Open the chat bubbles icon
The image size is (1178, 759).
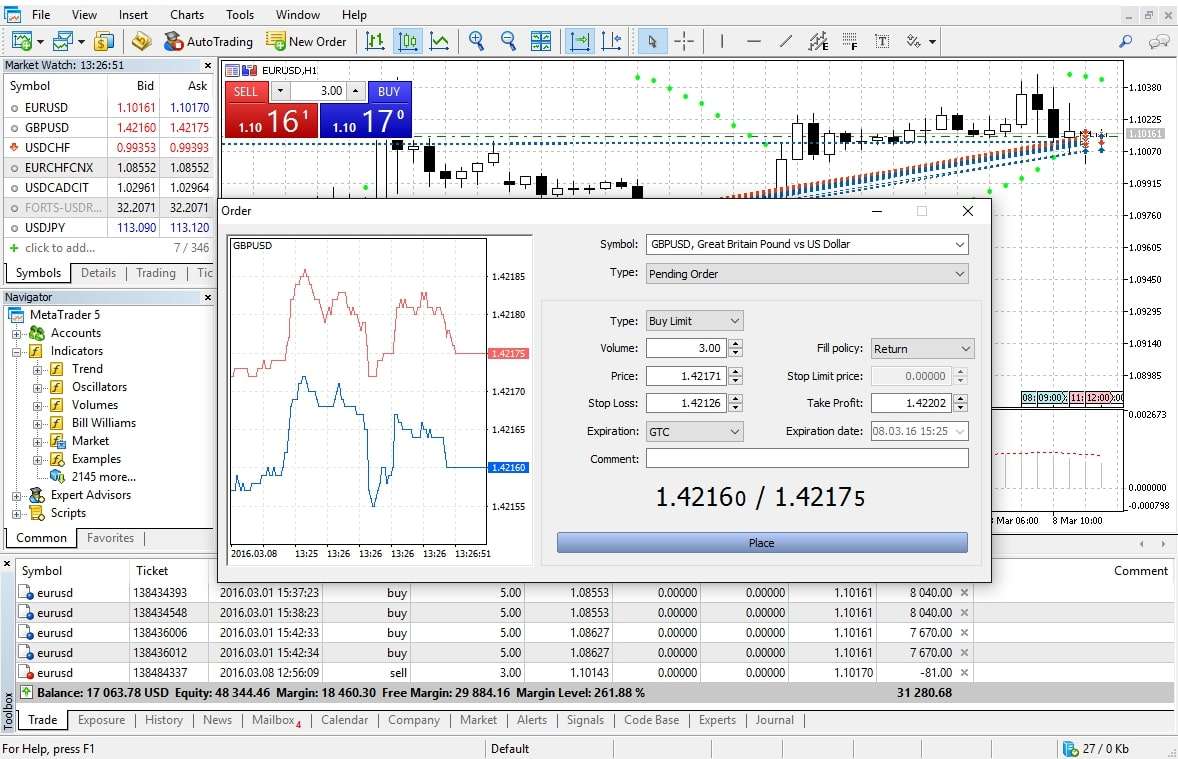point(1158,41)
